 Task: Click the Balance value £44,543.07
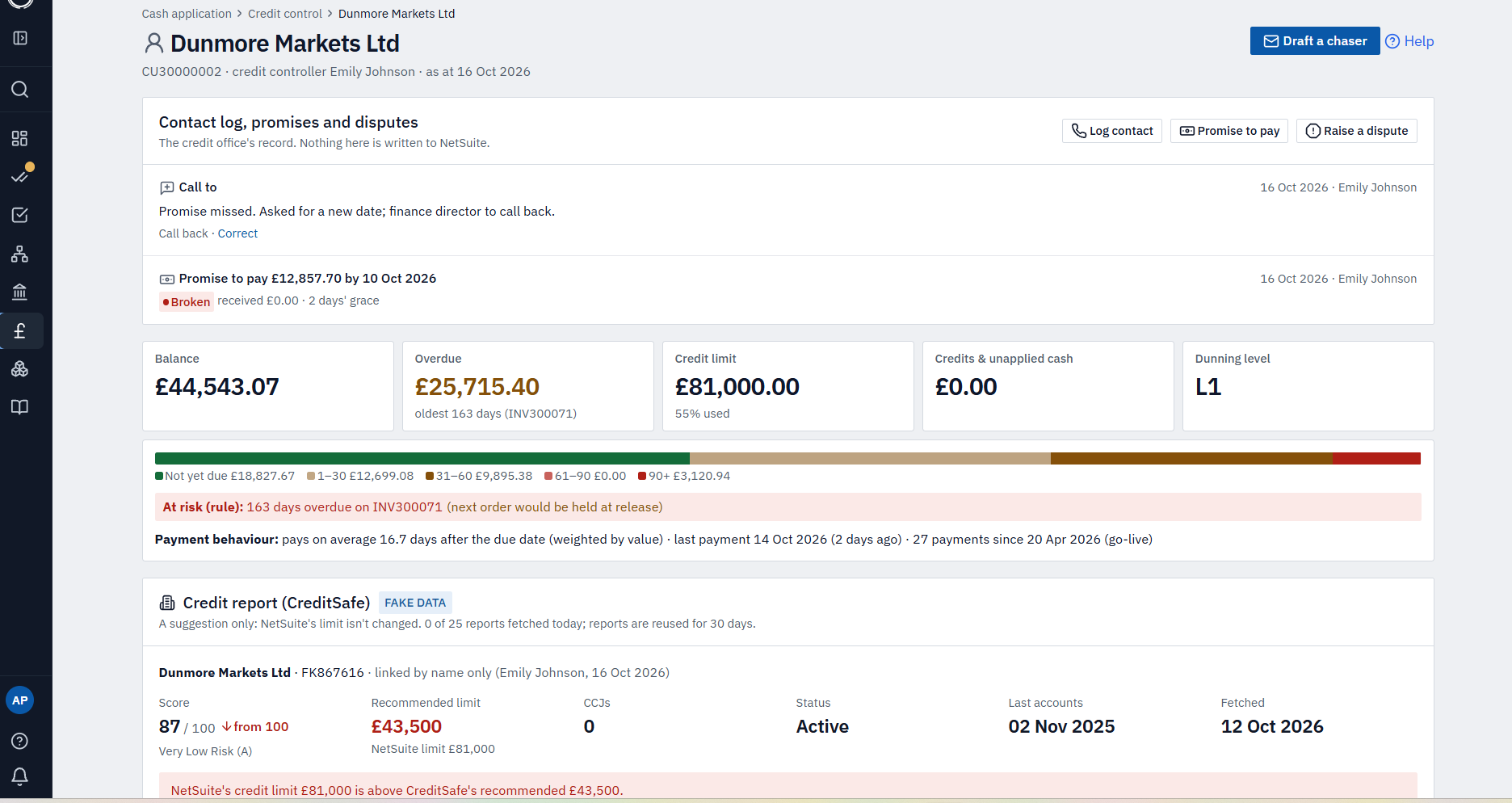pos(217,387)
